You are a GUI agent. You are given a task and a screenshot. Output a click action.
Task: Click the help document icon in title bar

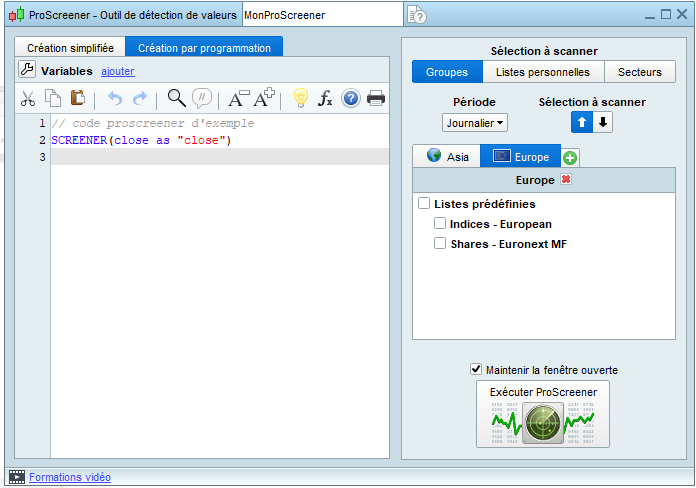click(x=416, y=15)
